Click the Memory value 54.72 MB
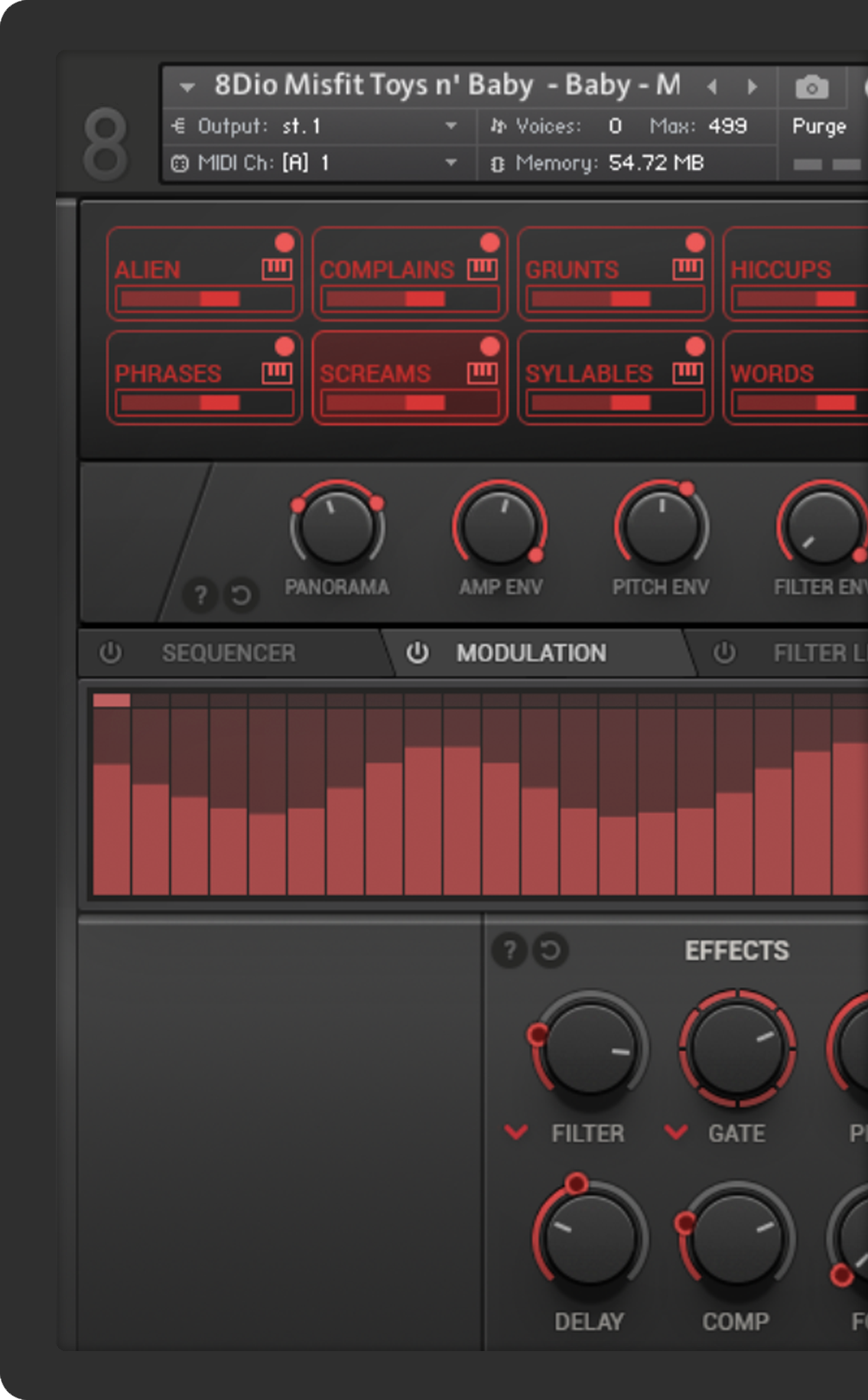 click(656, 163)
